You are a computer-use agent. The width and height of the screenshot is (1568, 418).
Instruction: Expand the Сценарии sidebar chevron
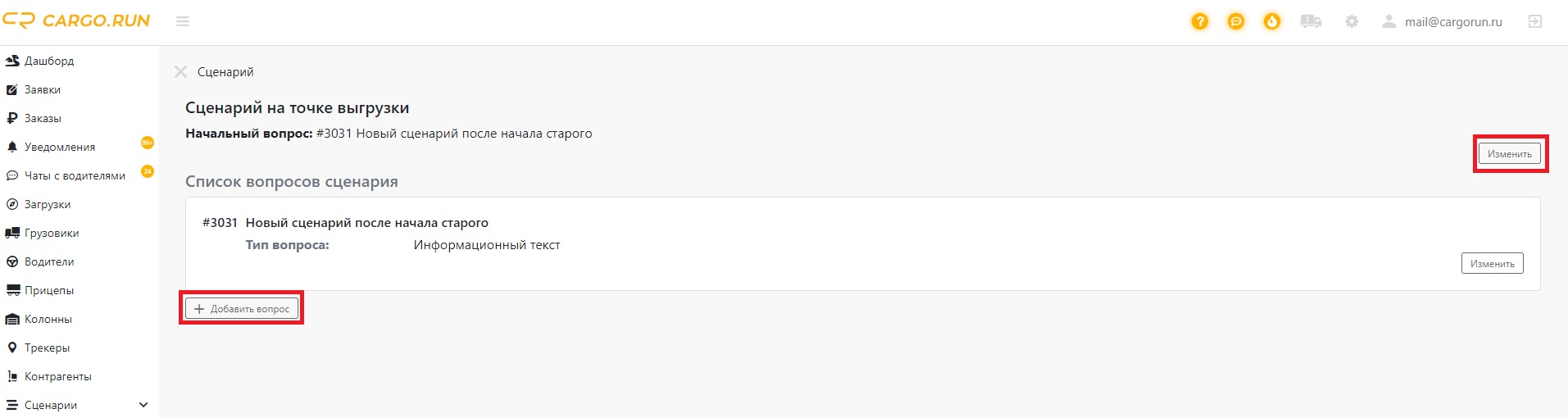[x=143, y=405]
